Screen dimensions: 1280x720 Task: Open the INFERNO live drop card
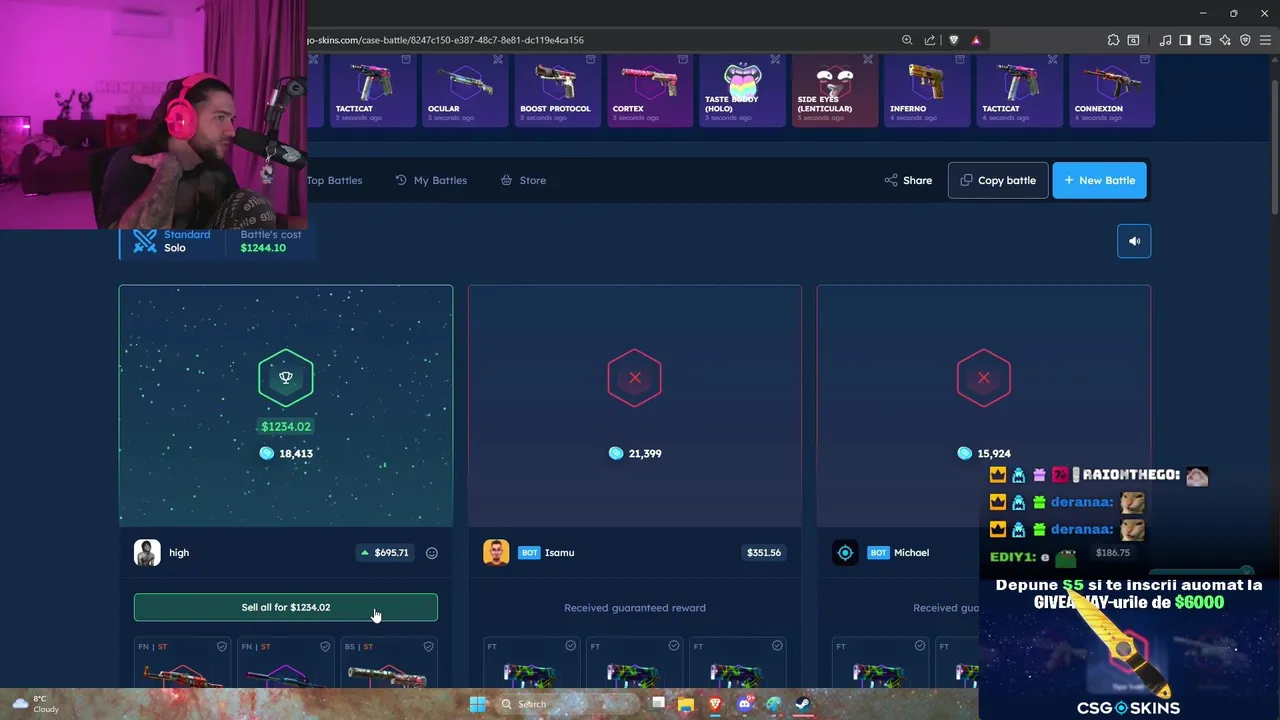[x=926, y=91]
